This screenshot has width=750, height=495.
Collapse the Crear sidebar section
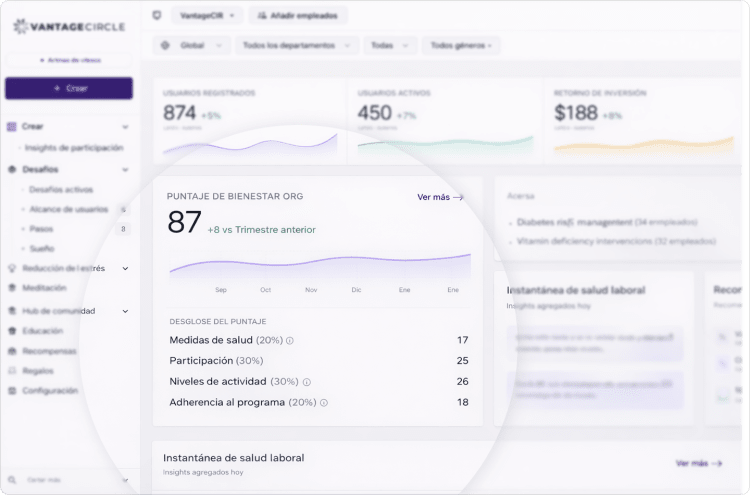[x=125, y=127]
